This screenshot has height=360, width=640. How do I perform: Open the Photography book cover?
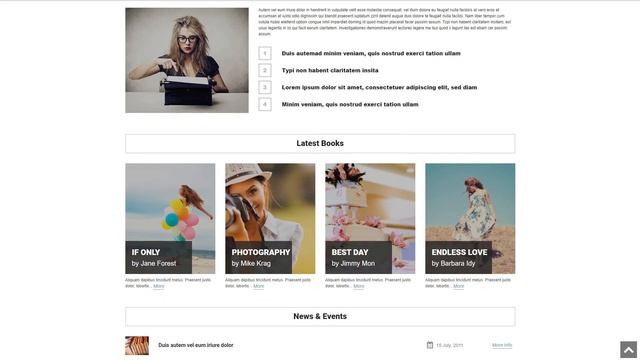coord(270,218)
